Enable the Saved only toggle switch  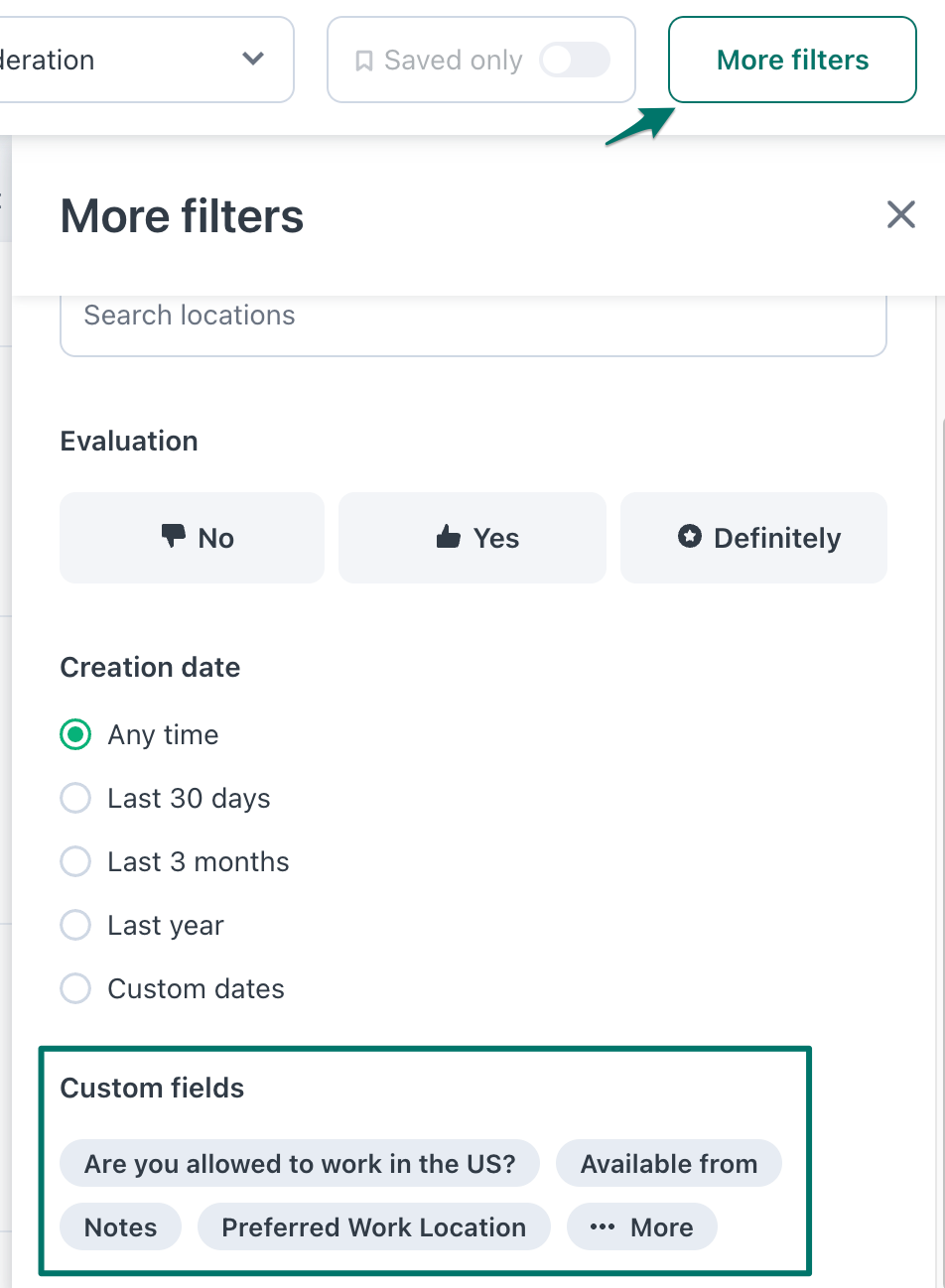pyautogui.click(x=574, y=60)
